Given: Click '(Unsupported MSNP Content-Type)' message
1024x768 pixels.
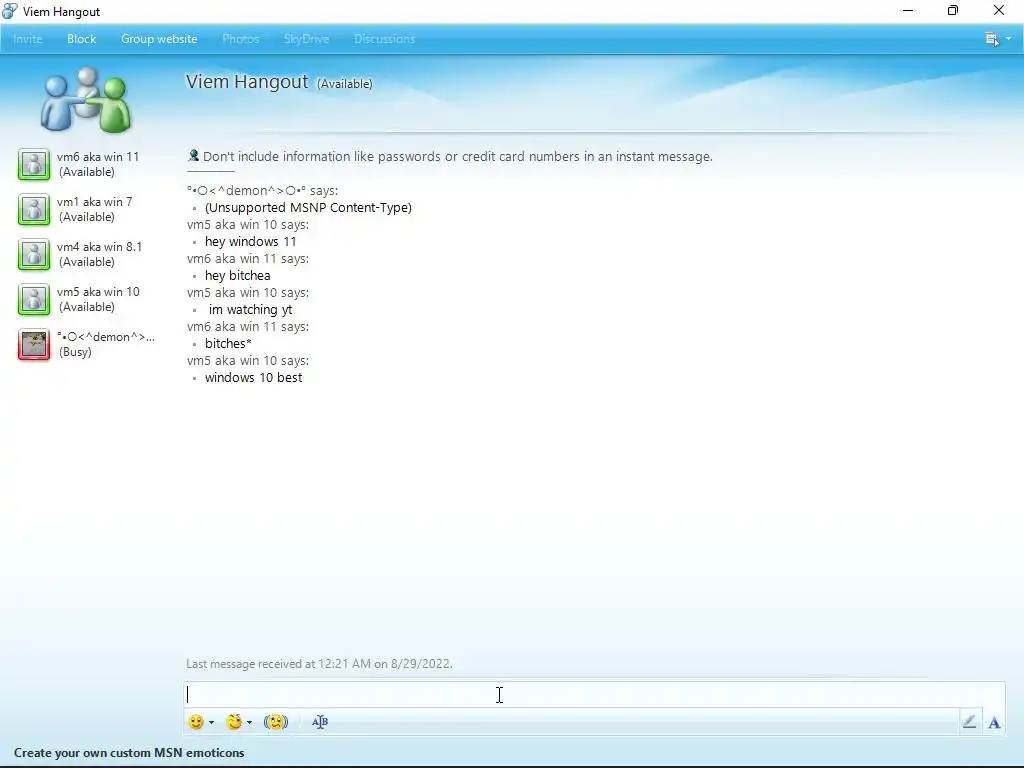Looking at the screenshot, I should [308, 208].
